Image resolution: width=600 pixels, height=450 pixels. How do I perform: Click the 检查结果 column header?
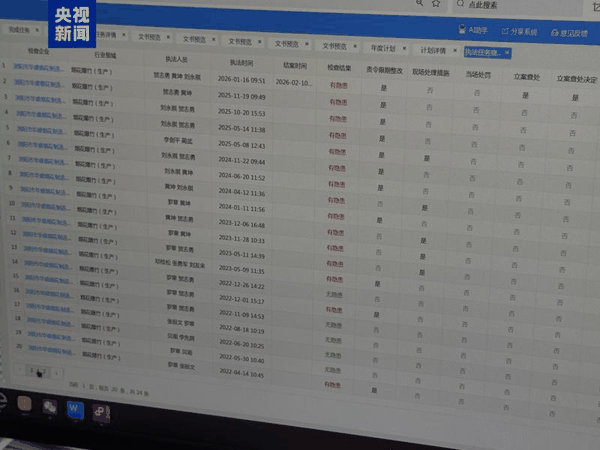339,68
